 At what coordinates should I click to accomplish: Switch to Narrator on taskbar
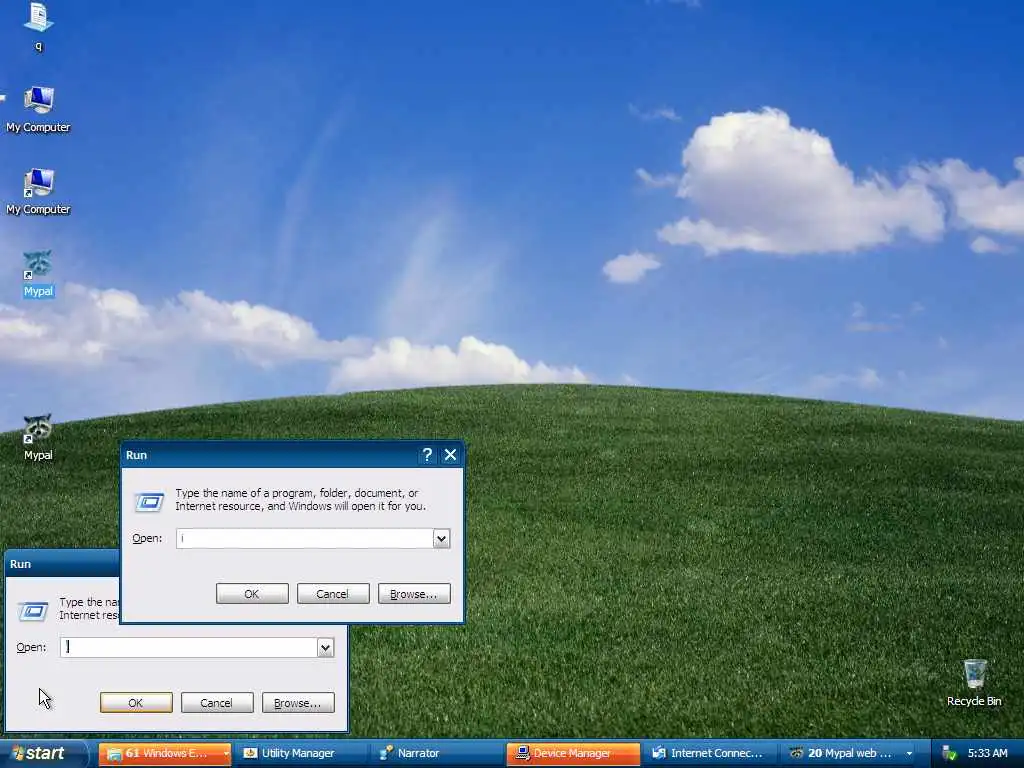coord(436,754)
